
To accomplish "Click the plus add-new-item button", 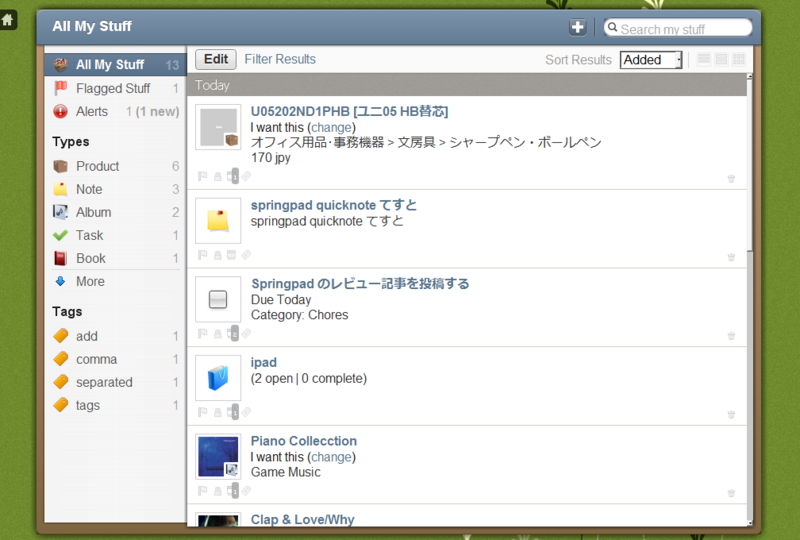I will 578,27.
